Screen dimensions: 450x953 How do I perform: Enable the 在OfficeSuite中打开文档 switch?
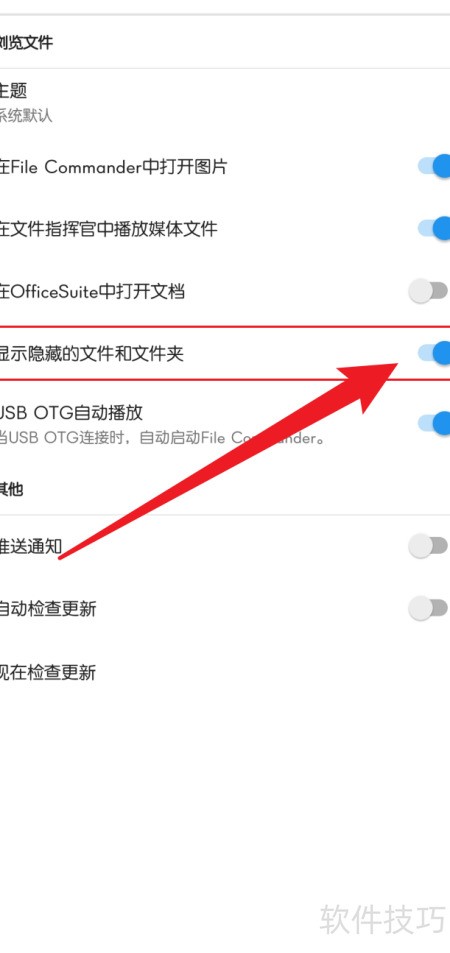pyautogui.click(x=428, y=291)
